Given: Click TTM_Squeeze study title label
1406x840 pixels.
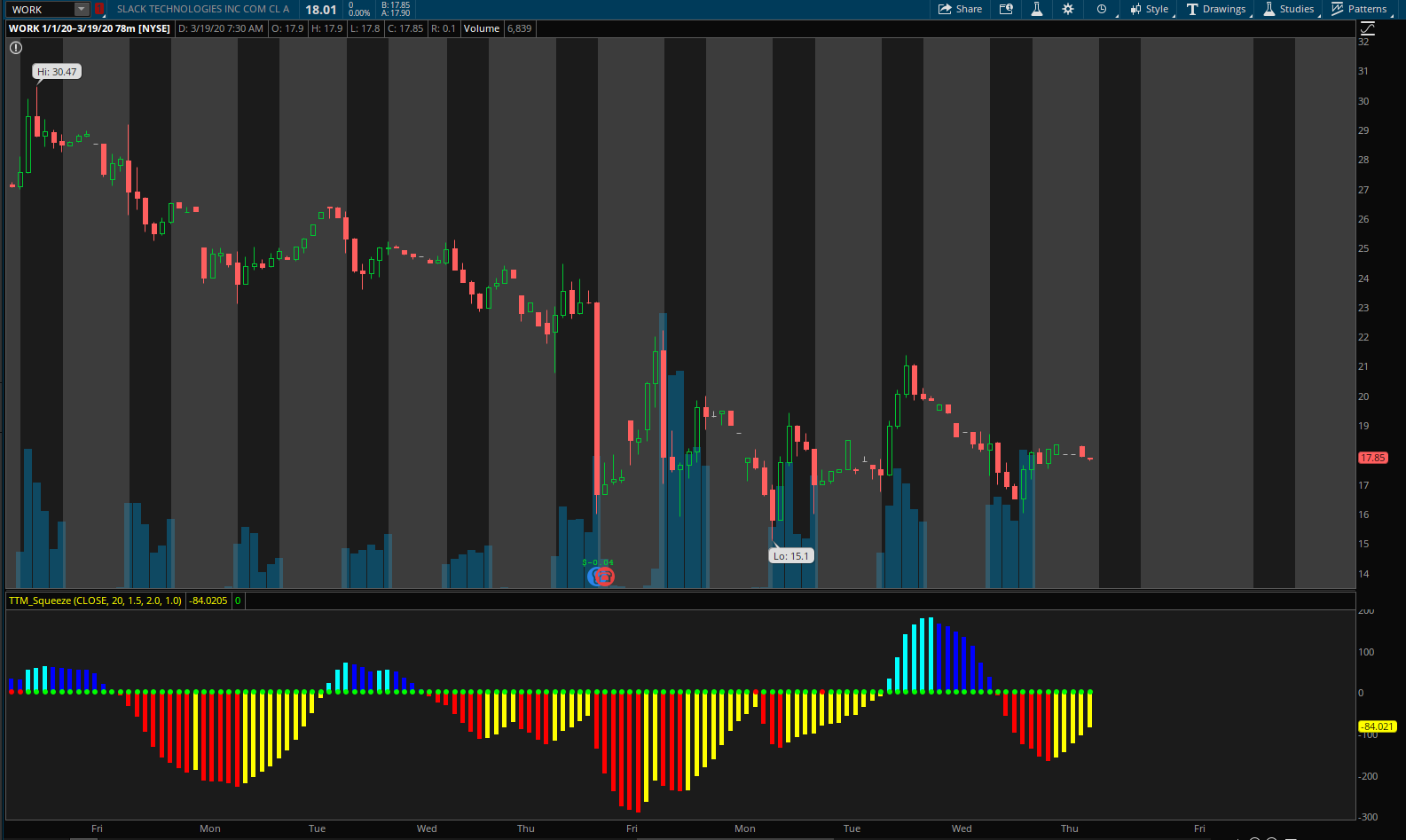Looking at the screenshot, I should click(x=95, y=601).
